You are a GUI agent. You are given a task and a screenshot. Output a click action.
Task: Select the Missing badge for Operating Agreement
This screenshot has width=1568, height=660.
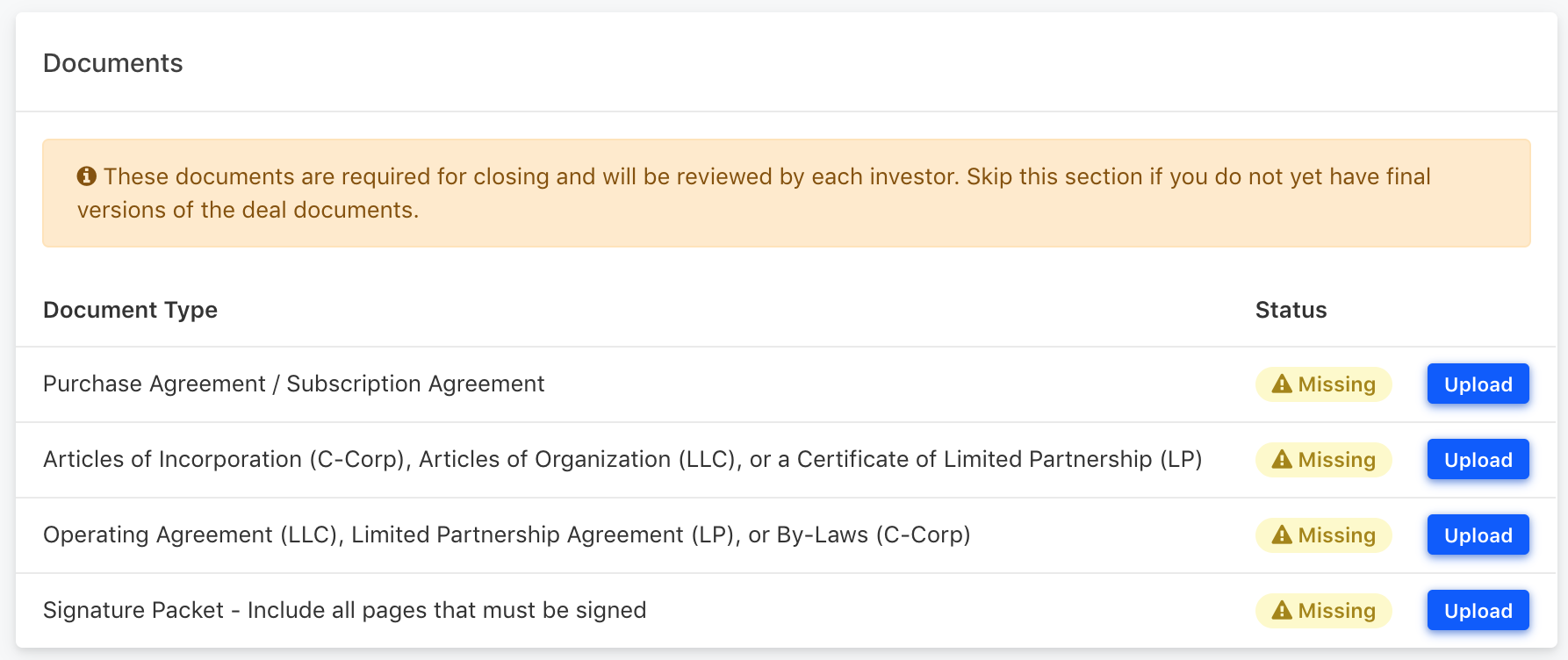click(1324, 535)
